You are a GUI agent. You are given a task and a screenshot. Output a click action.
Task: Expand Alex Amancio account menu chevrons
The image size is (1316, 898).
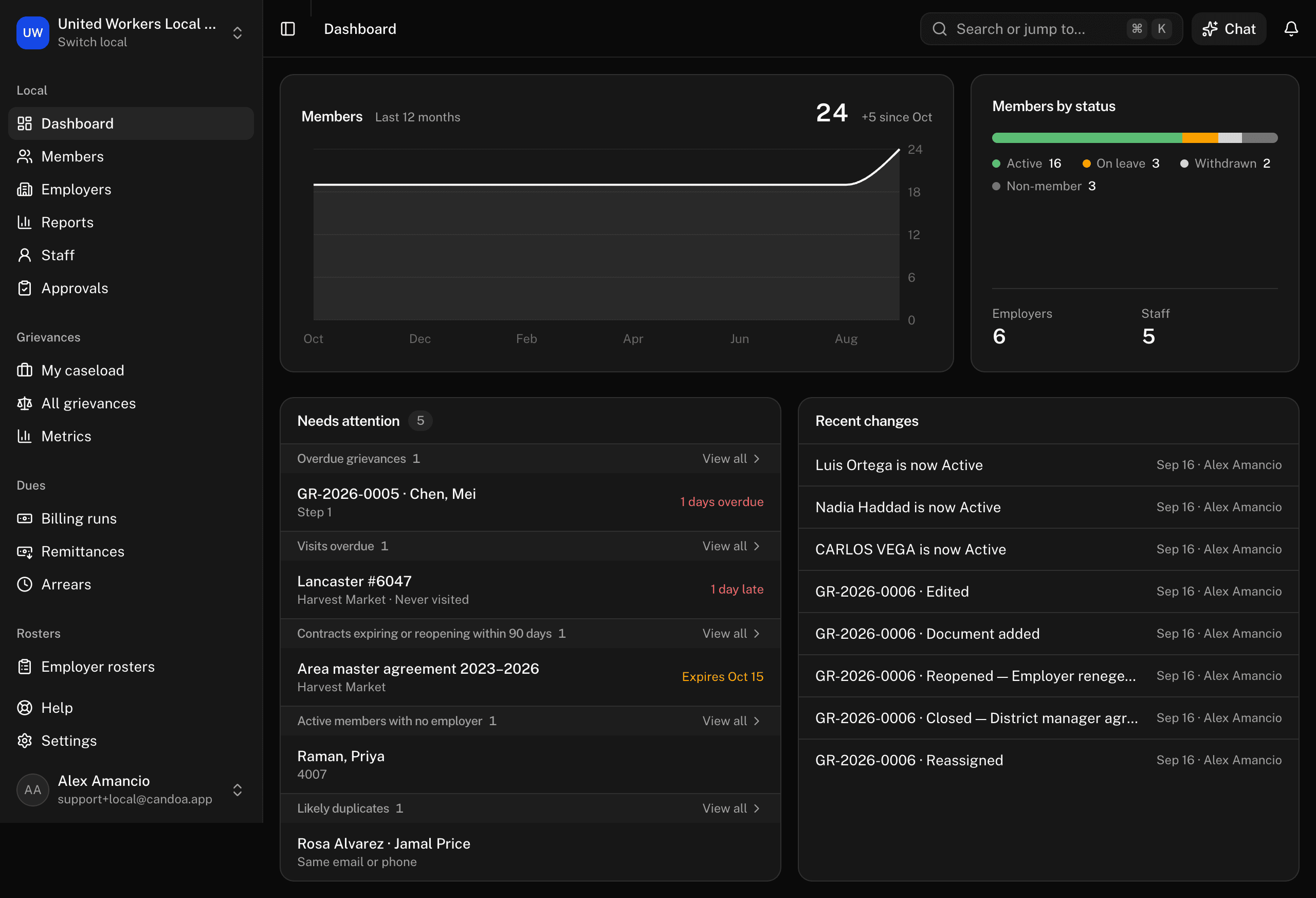click(x=237, y=790)
